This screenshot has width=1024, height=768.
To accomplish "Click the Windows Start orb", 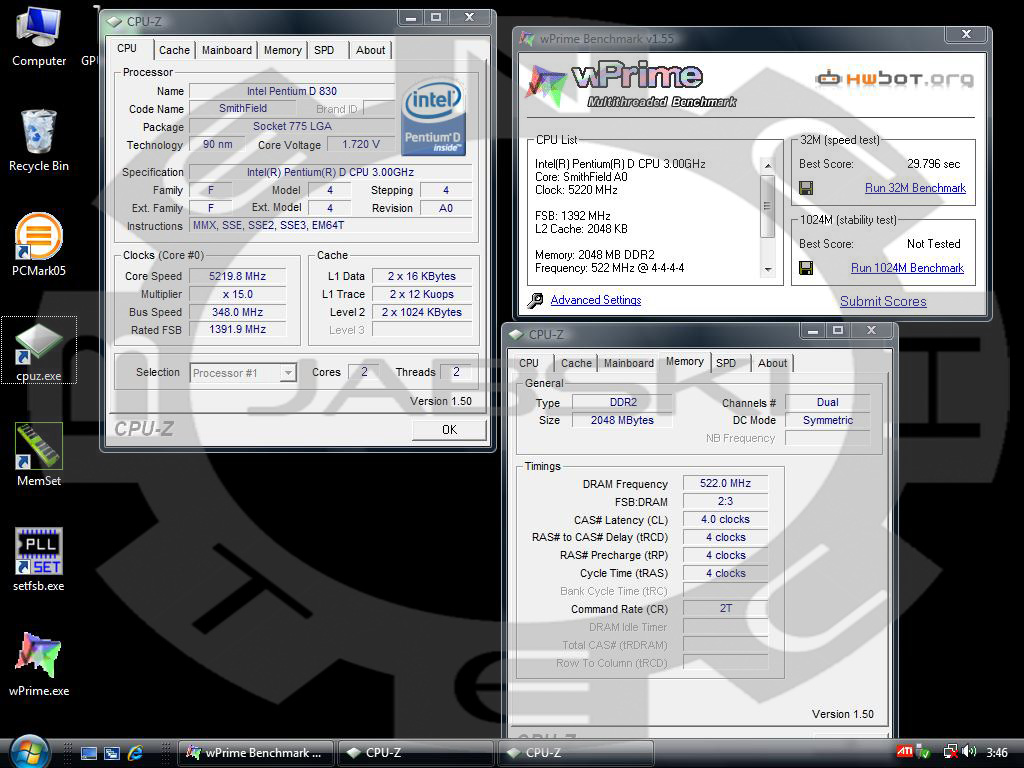I will [x=29, y=752].
